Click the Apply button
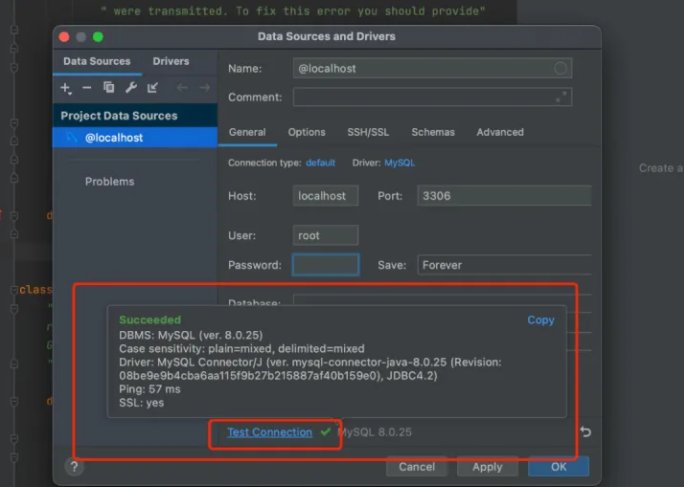684x487 pixels. 487,467
